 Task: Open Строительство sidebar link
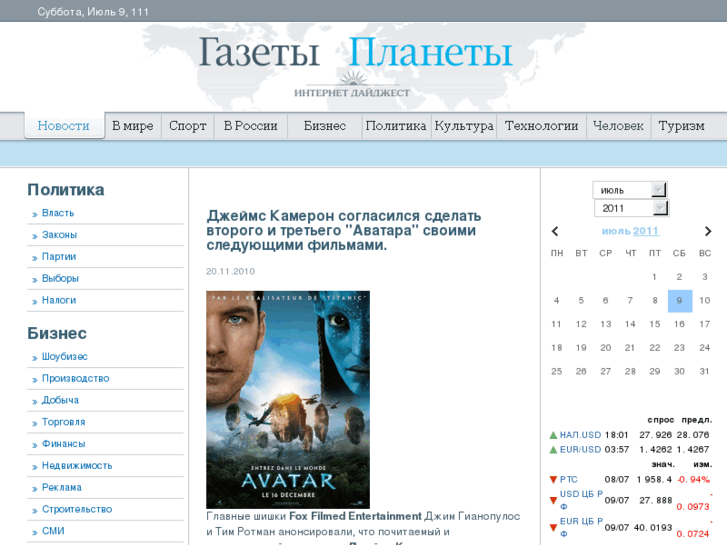coord(77,509)
